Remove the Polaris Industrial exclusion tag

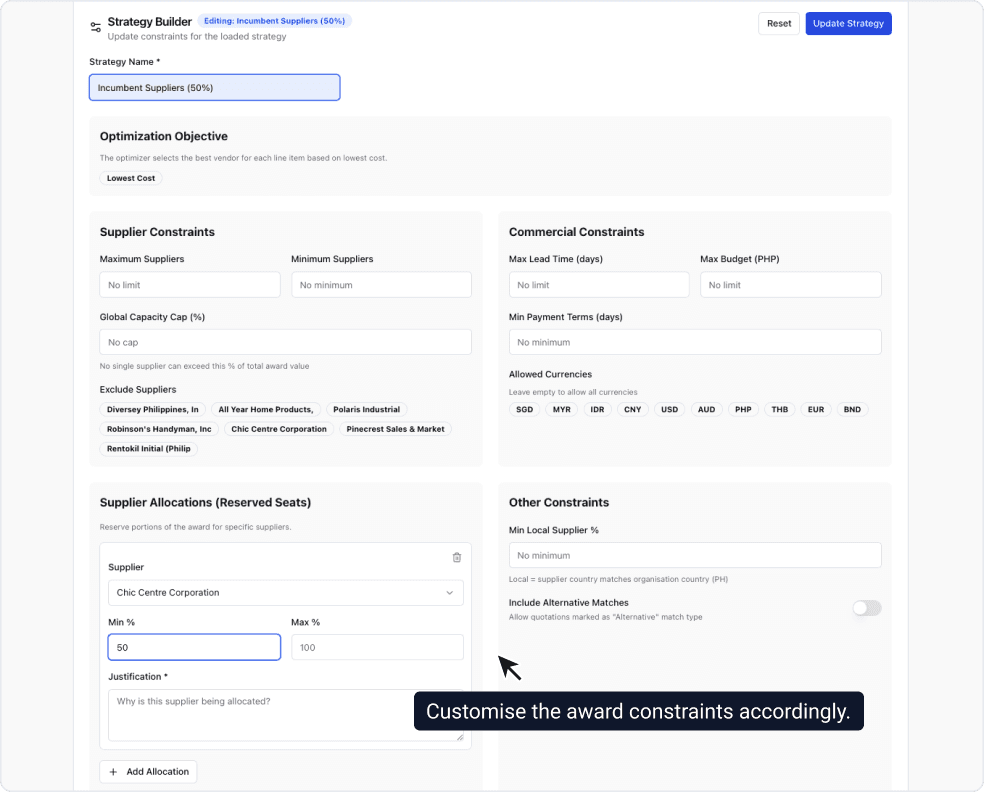366,409
